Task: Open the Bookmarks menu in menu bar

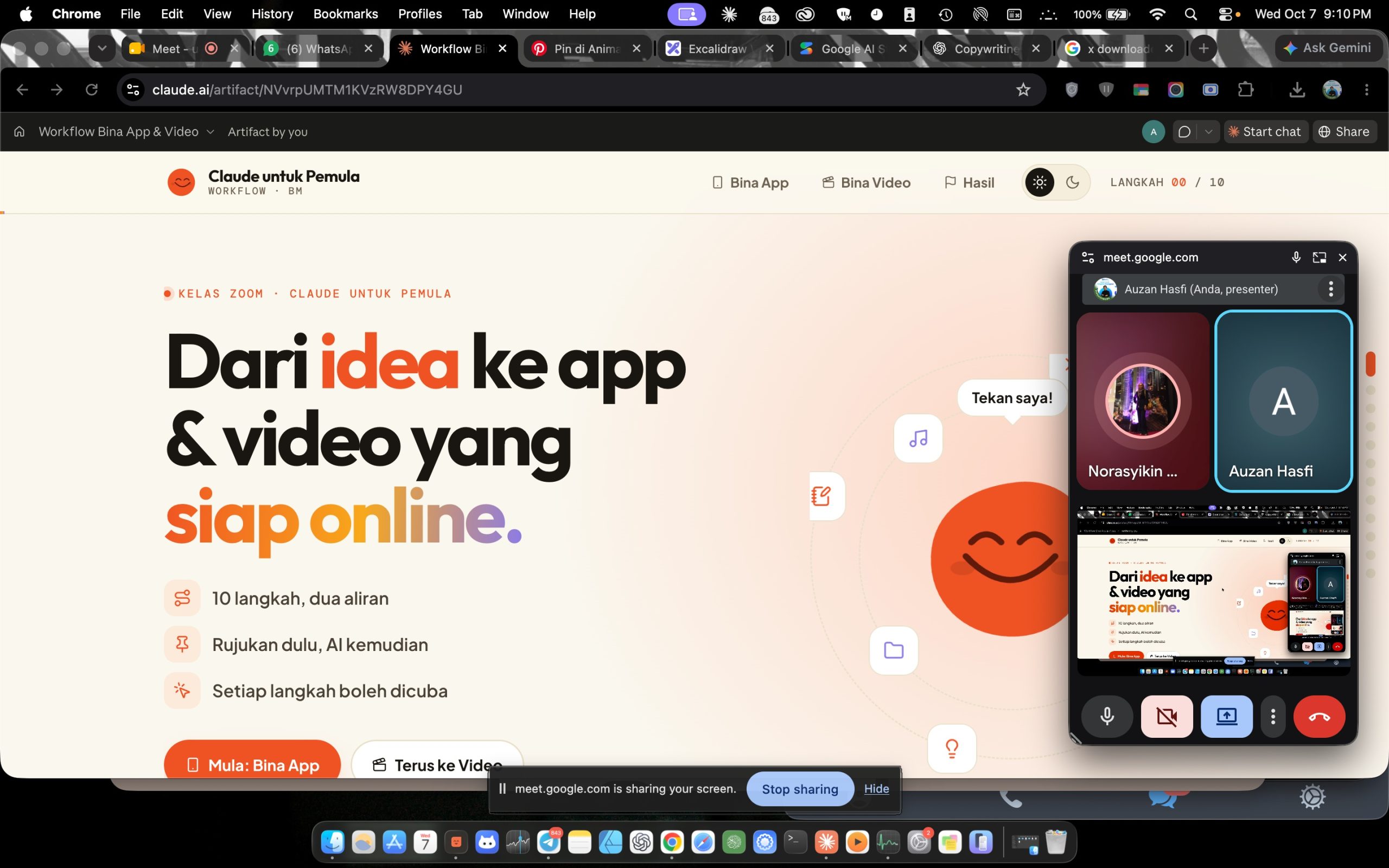Action: 346,14
